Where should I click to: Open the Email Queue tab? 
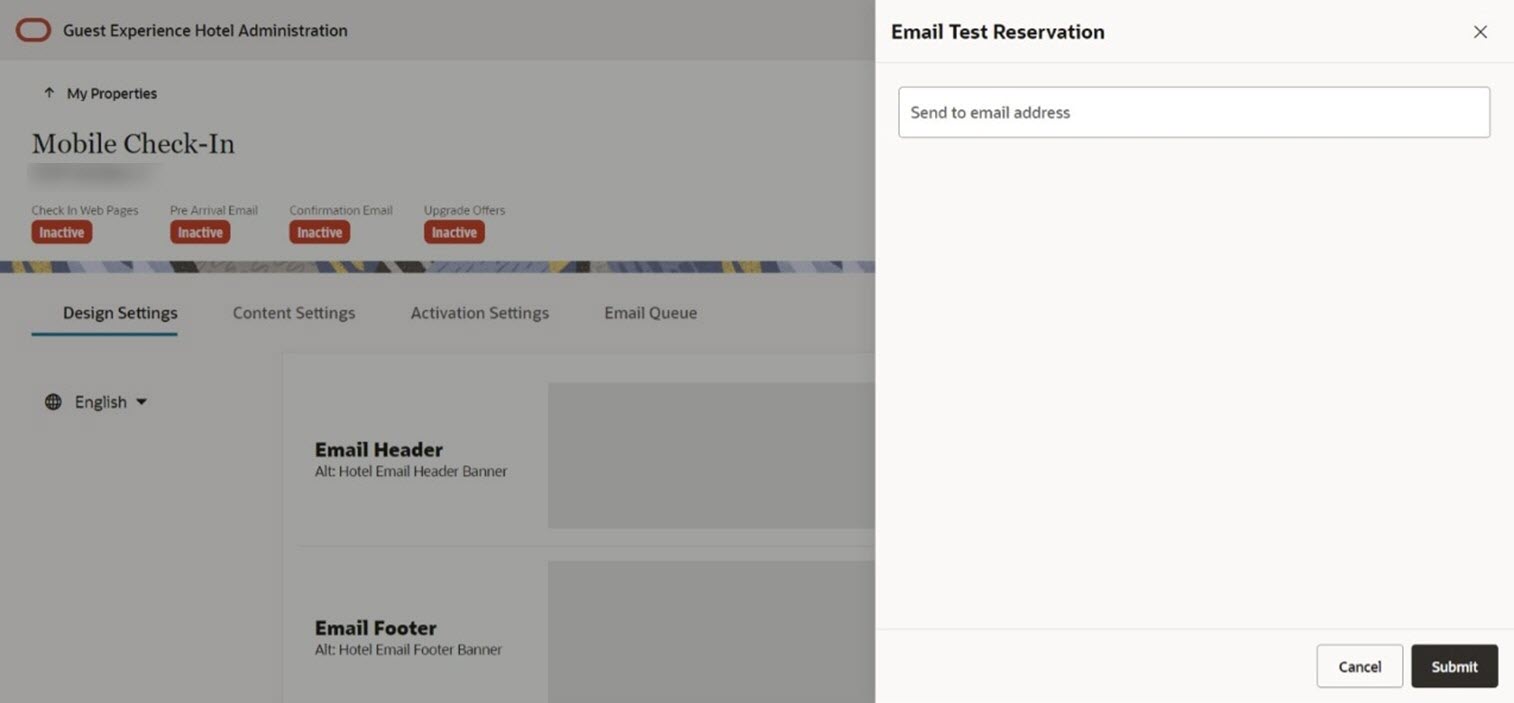649,312
